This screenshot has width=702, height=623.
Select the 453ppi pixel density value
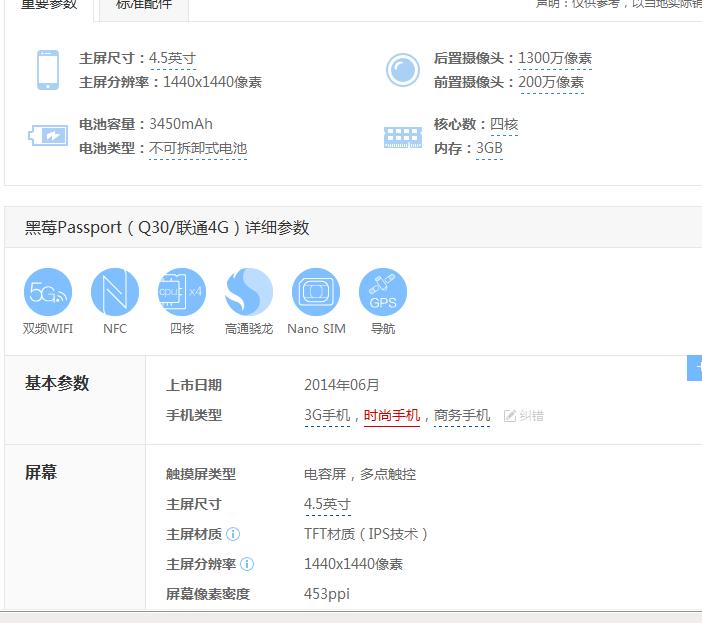(327, 594)
